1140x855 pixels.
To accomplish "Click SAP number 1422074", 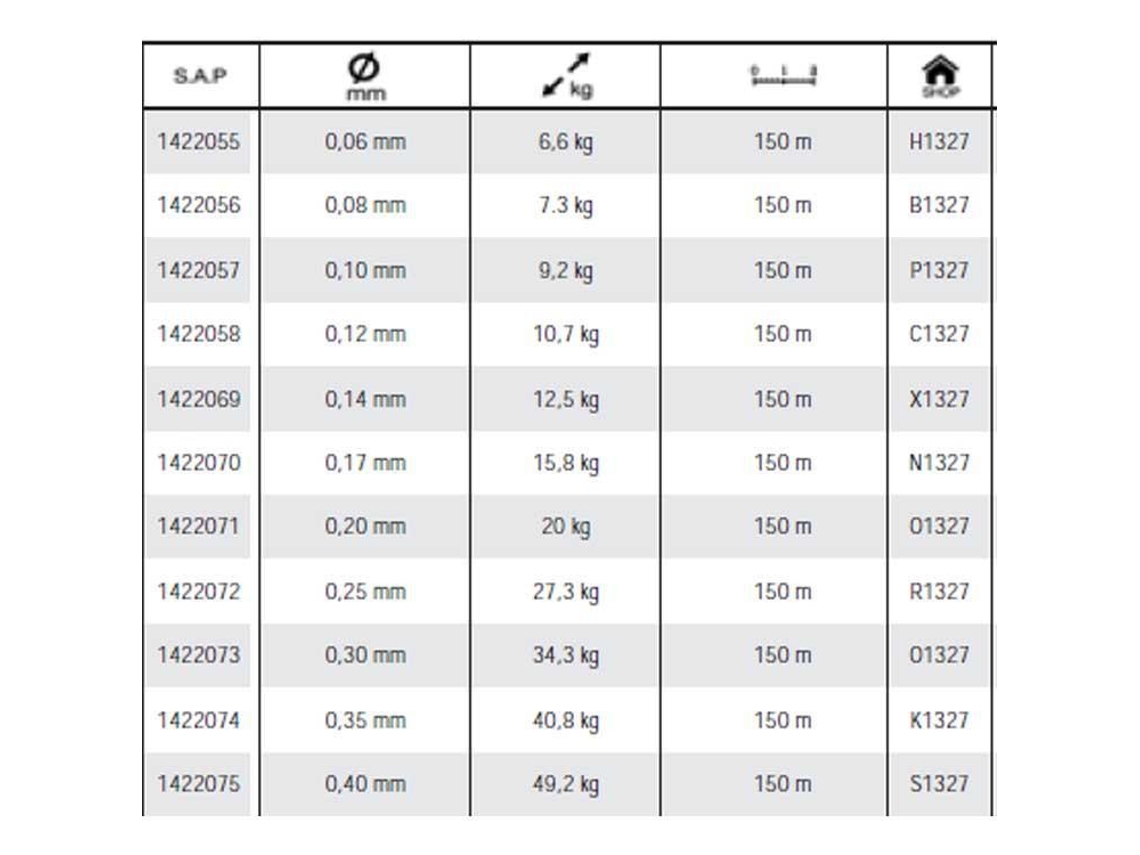I will click(x=198, y=720).
